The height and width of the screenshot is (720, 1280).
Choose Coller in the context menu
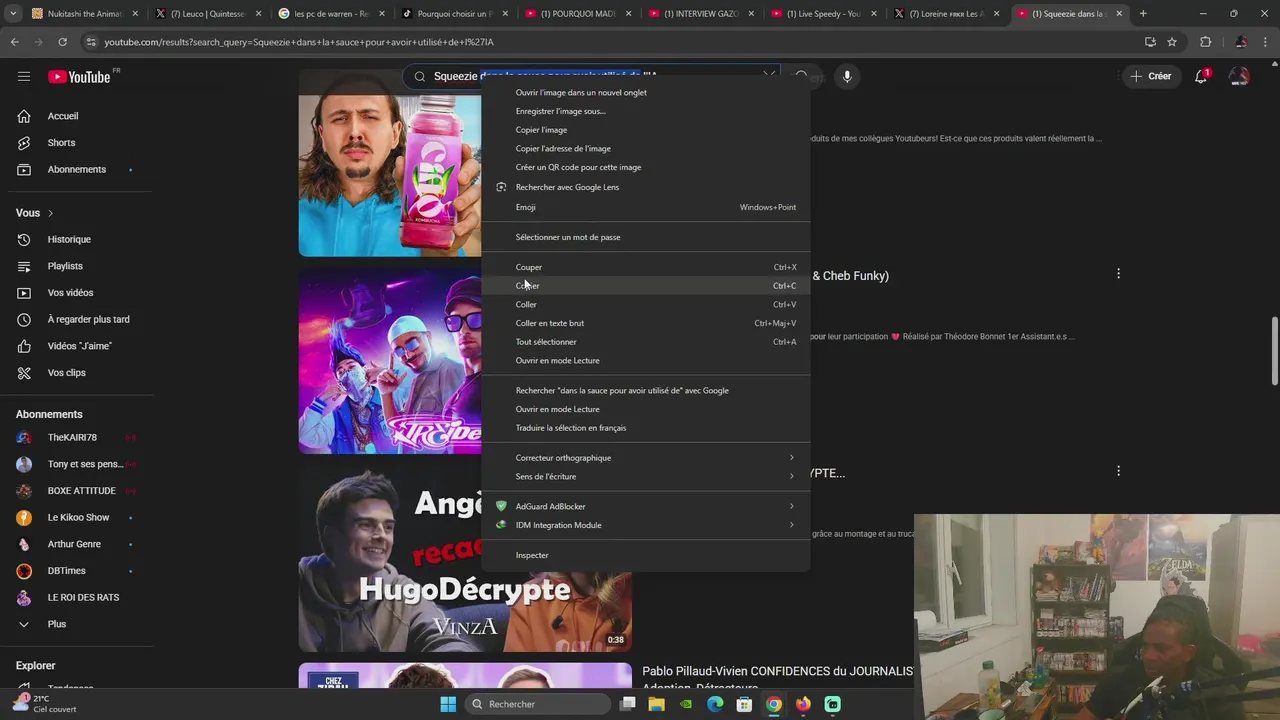[646, 304]
